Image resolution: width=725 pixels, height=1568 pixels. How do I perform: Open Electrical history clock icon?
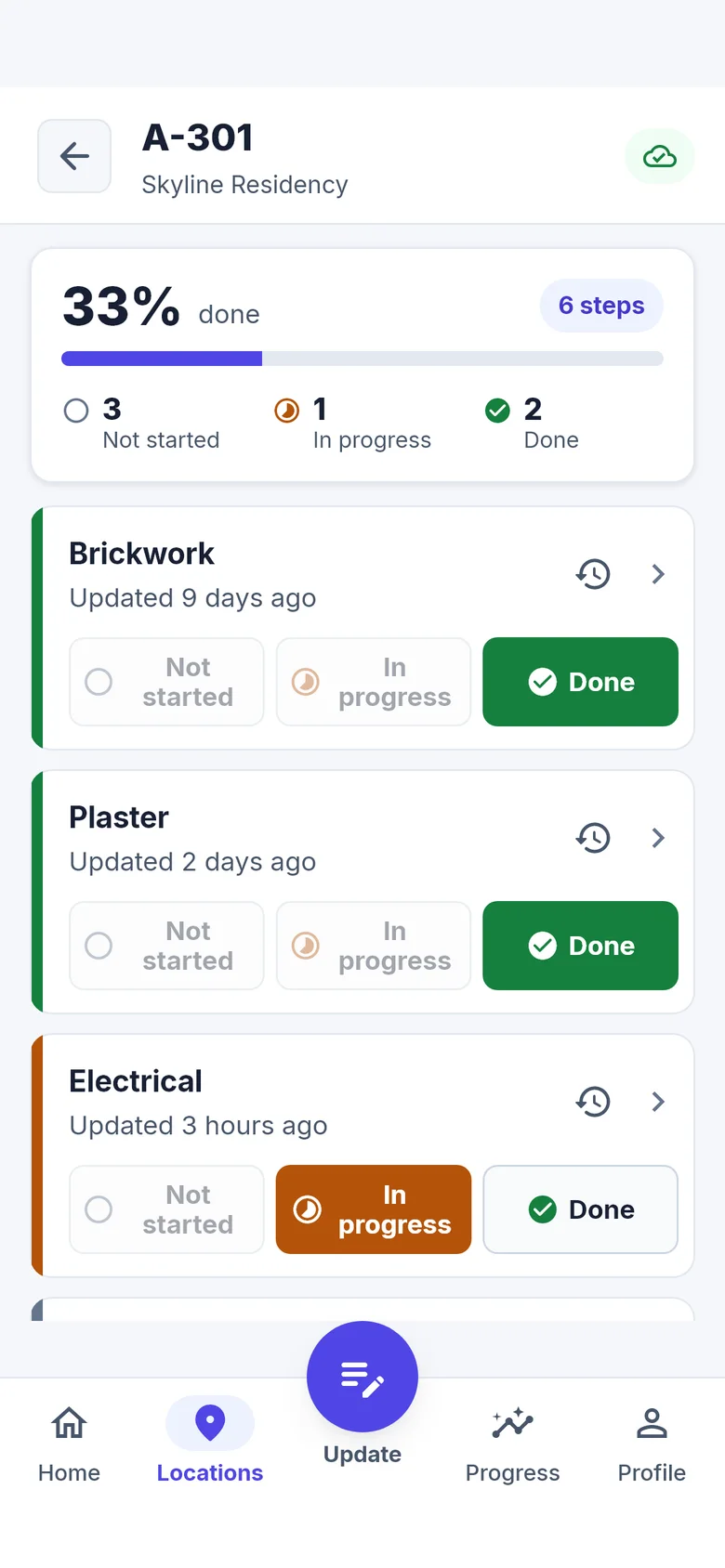pos(593,1102)
